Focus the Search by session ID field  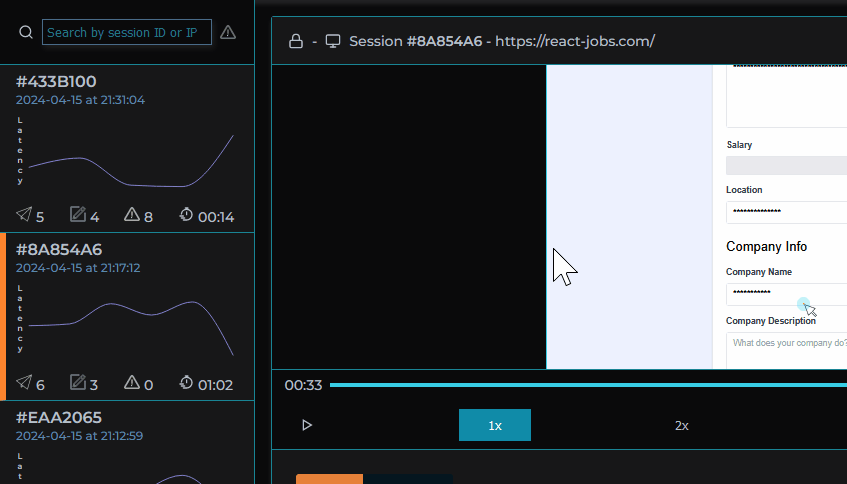pos(127,32)
